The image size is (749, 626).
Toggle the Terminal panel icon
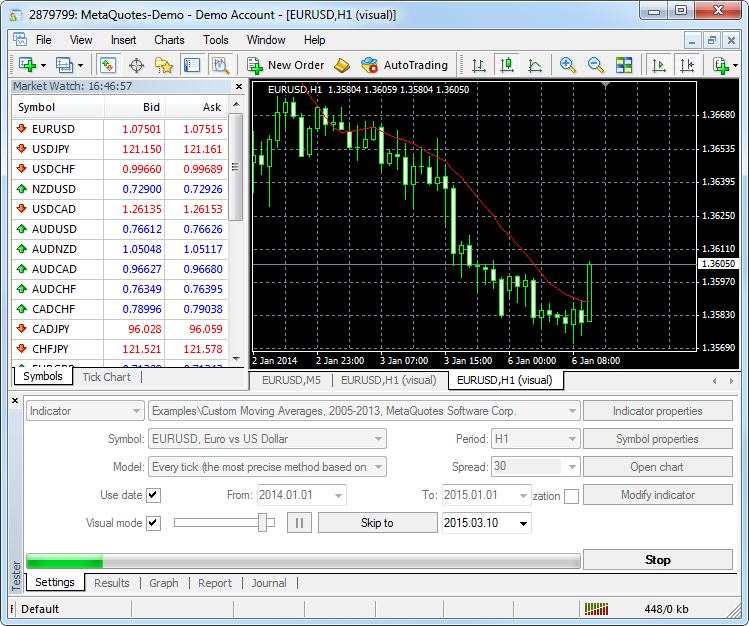coord(192,65)
